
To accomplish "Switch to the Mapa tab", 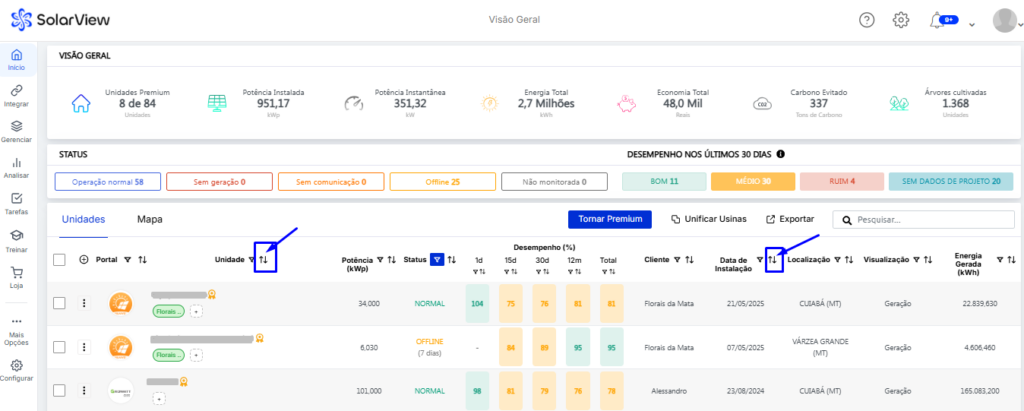I will point(149,219).
